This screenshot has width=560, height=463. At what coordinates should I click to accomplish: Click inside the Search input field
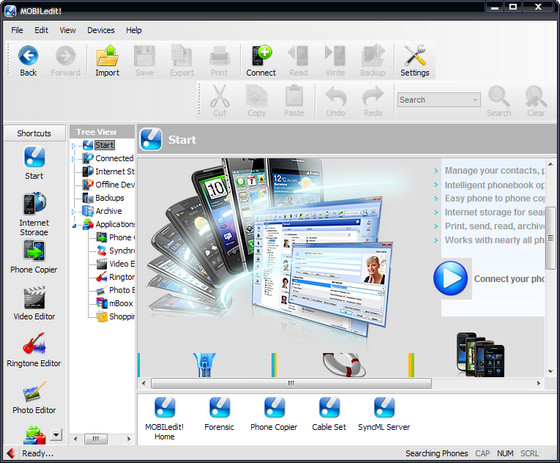coord(434,100)
